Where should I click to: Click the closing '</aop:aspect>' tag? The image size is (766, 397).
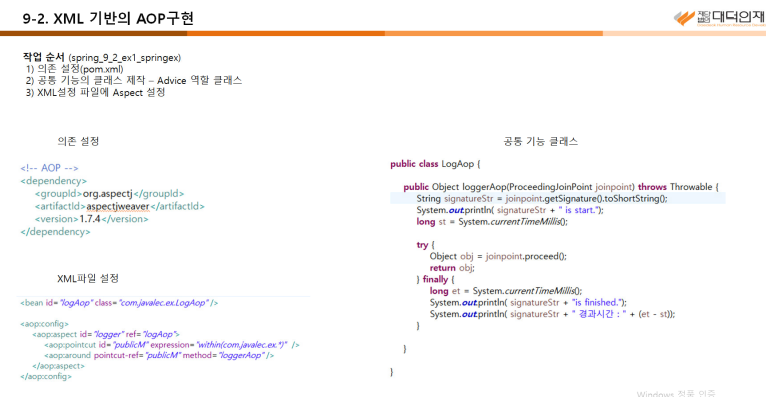(59, 366)
